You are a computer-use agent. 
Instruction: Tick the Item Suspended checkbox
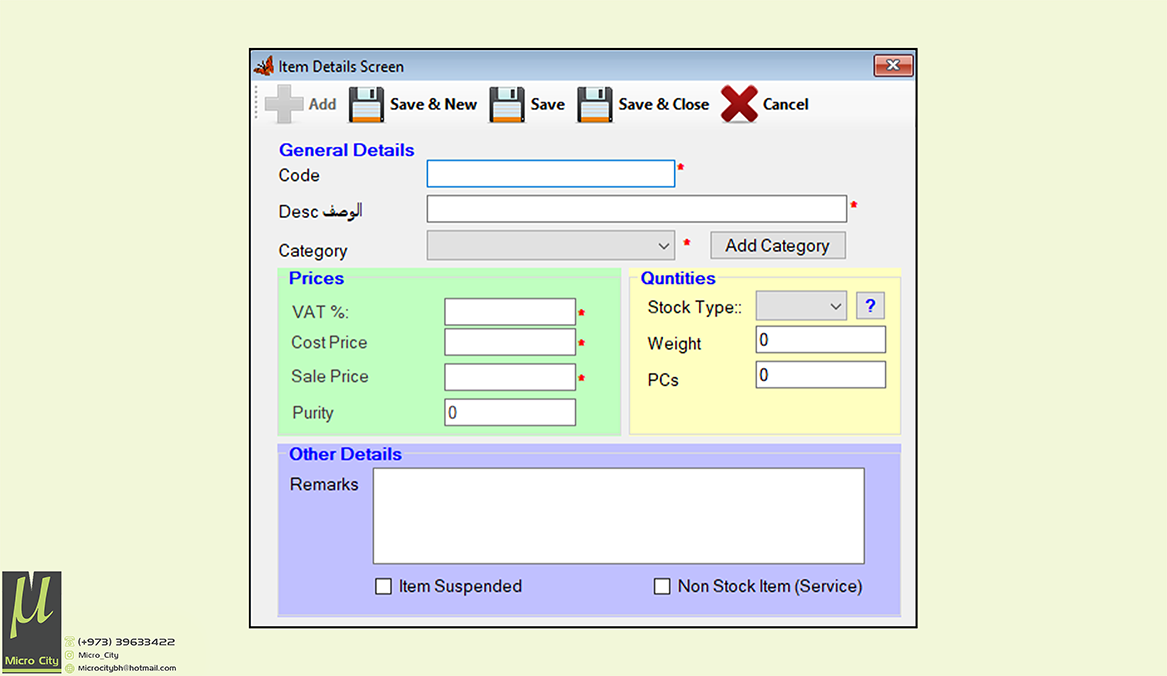click(x=383, y=587)
